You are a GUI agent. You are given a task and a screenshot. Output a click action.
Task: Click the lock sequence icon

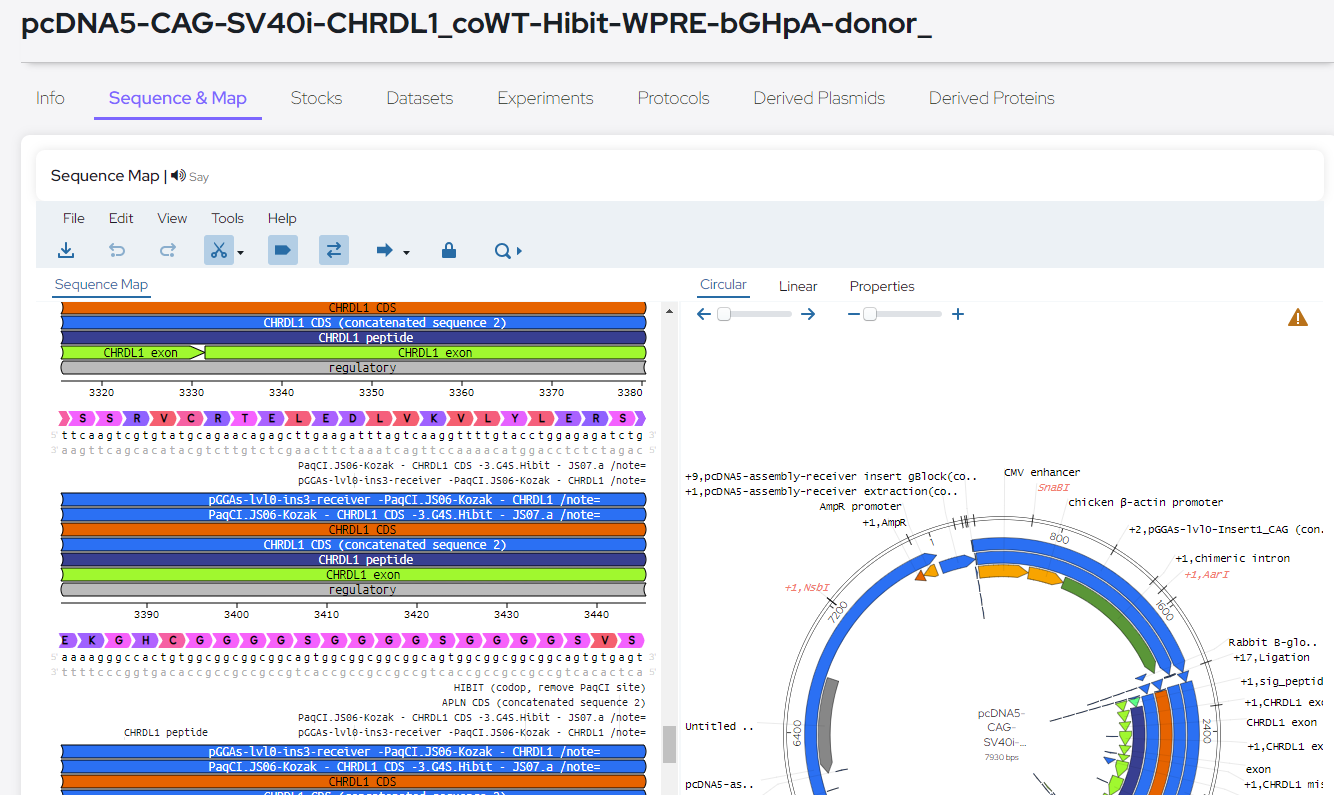[x=449, y=251]
